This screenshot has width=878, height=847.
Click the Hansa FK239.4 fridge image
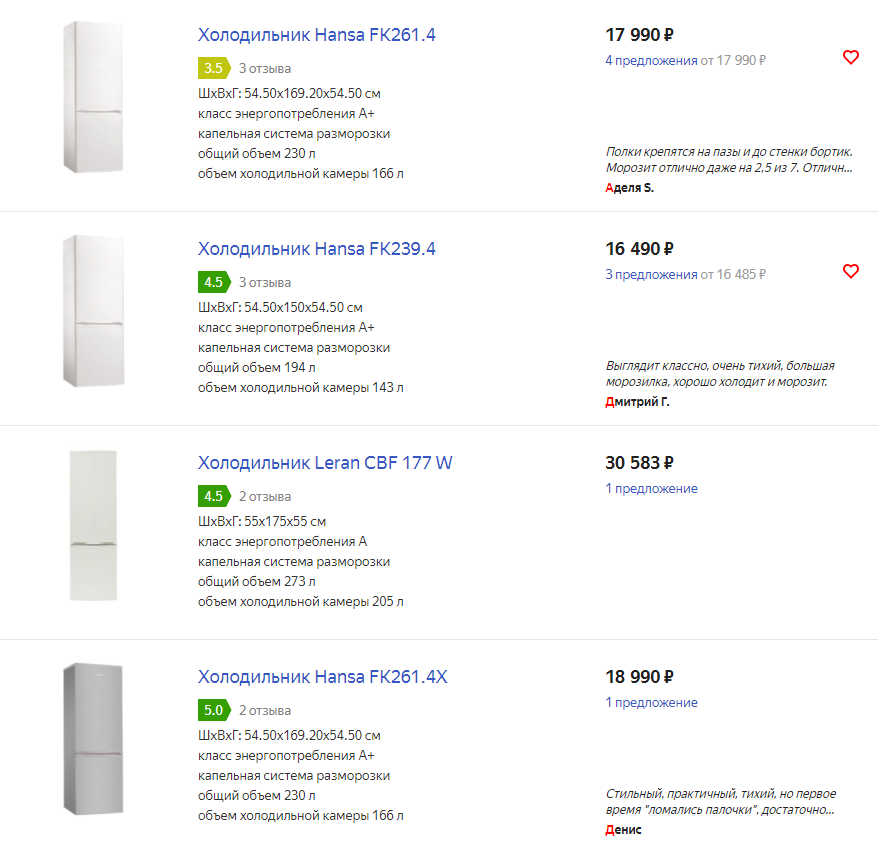pos(94,310)
